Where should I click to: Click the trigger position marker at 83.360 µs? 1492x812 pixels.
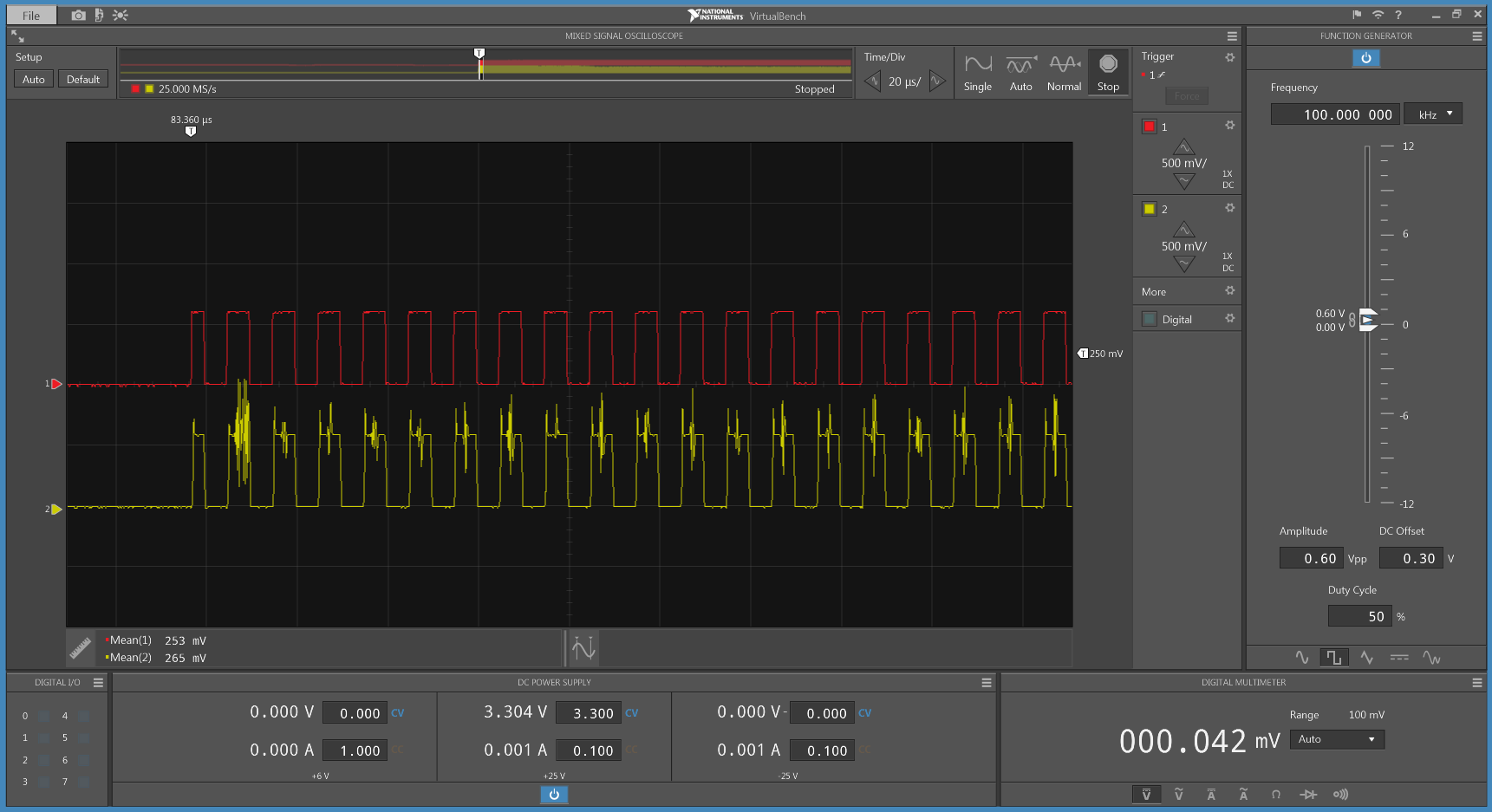191,132
